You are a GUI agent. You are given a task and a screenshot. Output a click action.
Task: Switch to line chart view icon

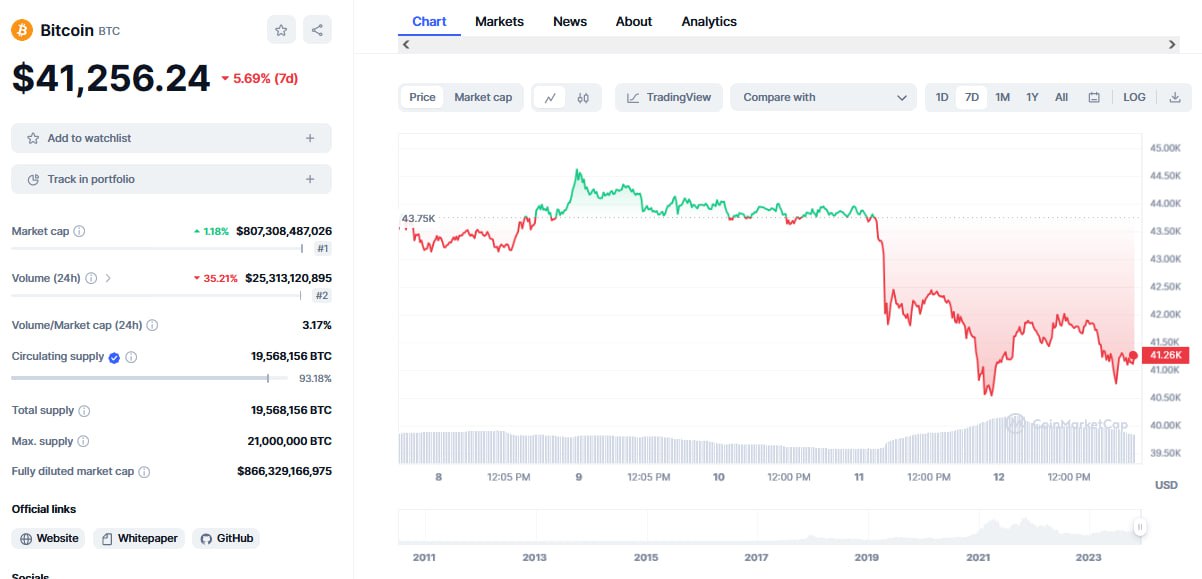click(550, 97)
